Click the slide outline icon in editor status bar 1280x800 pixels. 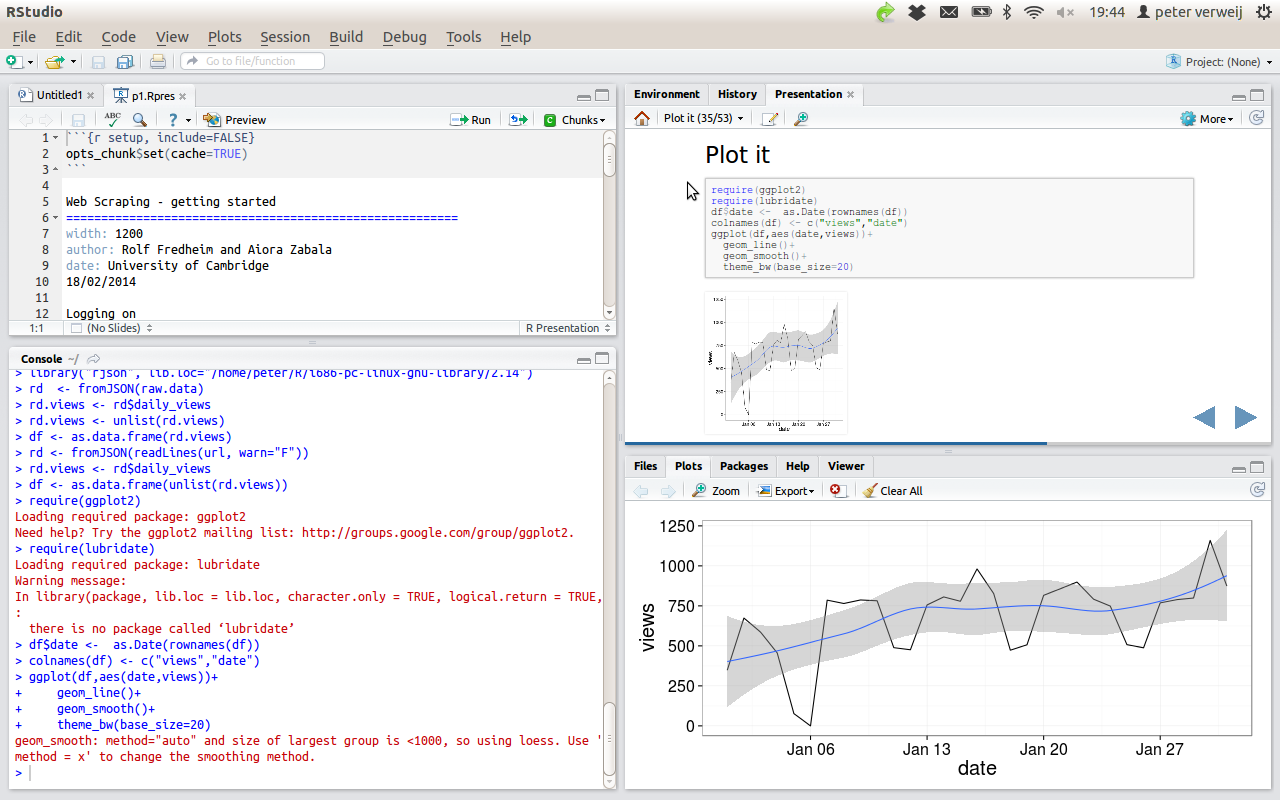[x=76, y=328]
